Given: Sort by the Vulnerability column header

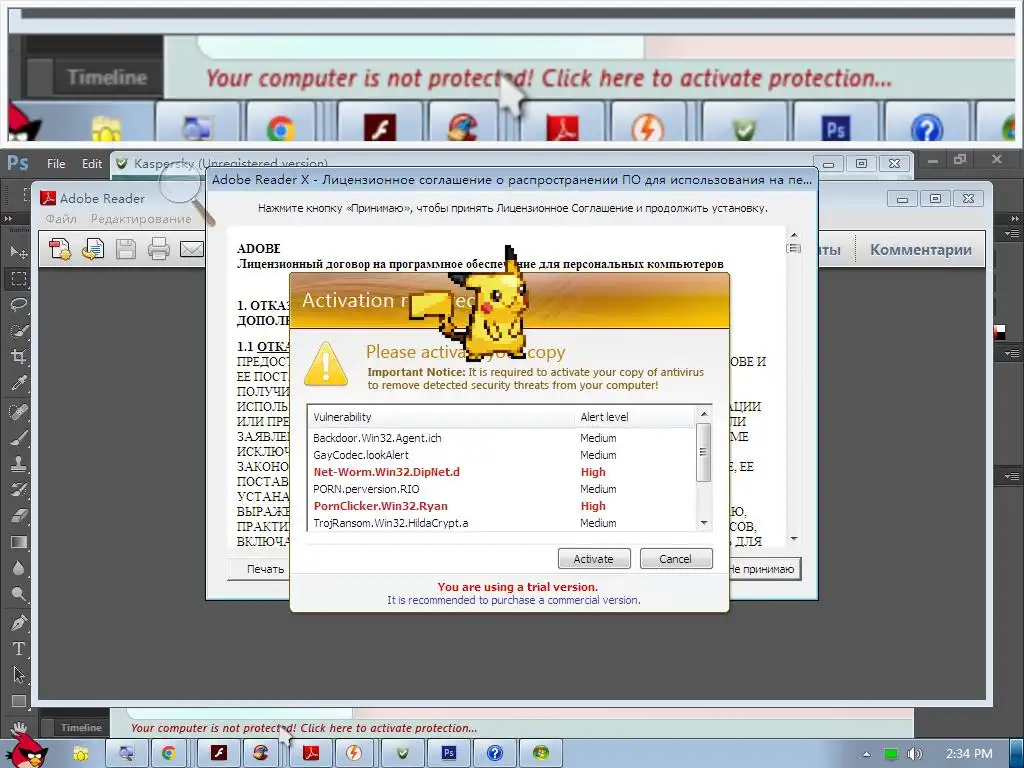Looking at the screenshot, I should (x=441, y=417).
